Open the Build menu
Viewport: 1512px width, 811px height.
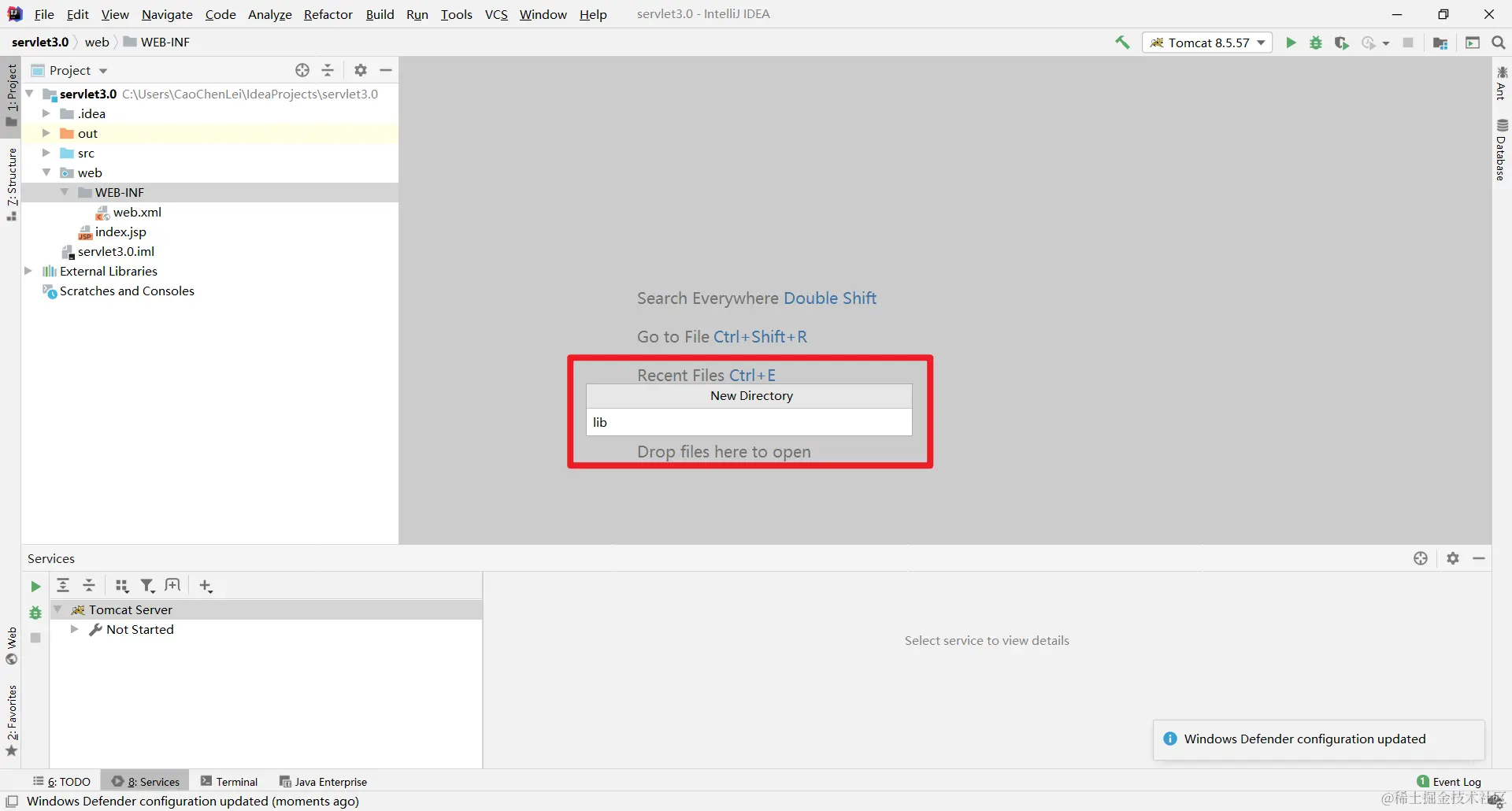pos(380,14)
